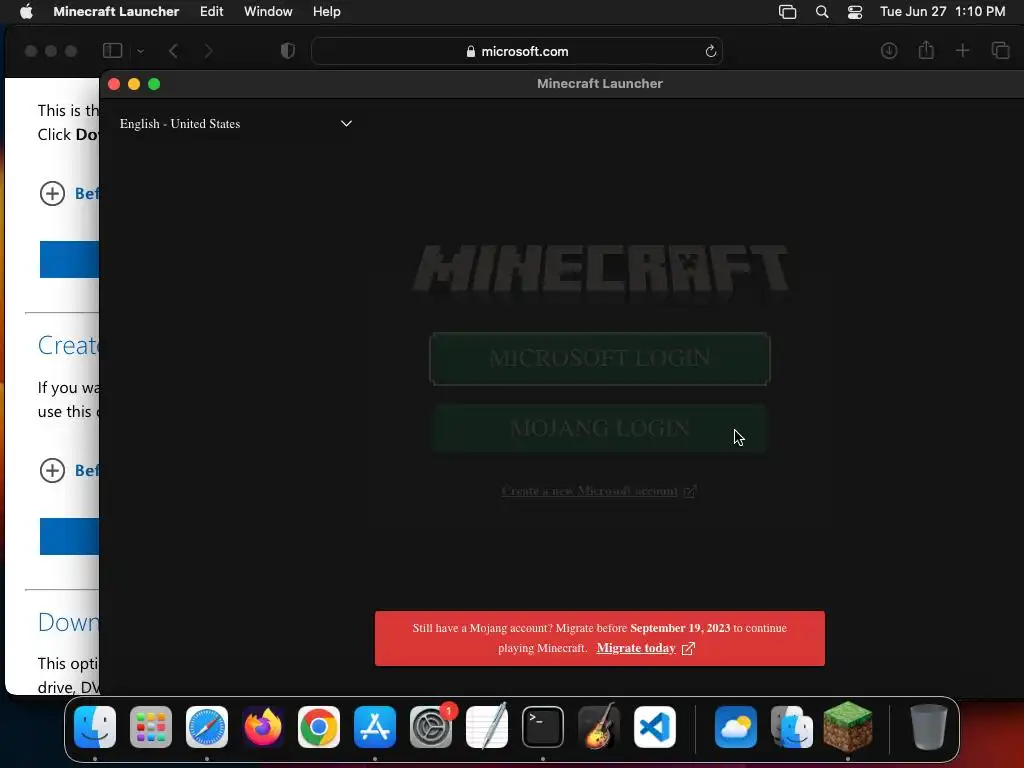Click the Minecraft grass block Dock icon

click(848, 726)
